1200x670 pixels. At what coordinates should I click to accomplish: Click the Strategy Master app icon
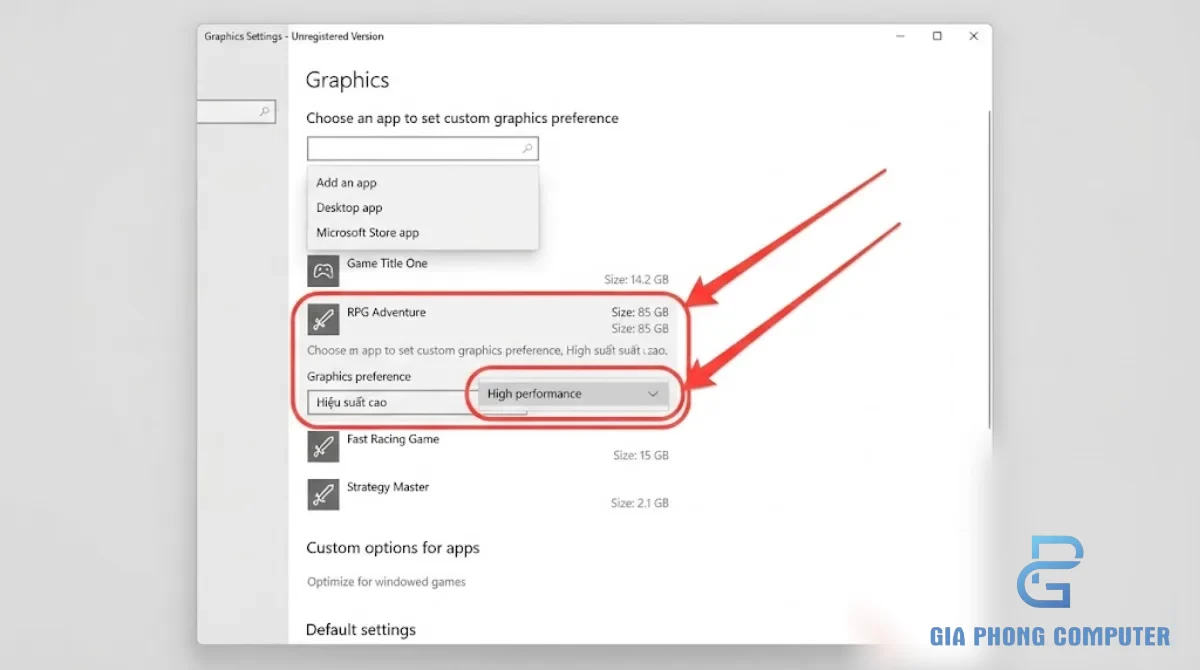click(323, 494)
